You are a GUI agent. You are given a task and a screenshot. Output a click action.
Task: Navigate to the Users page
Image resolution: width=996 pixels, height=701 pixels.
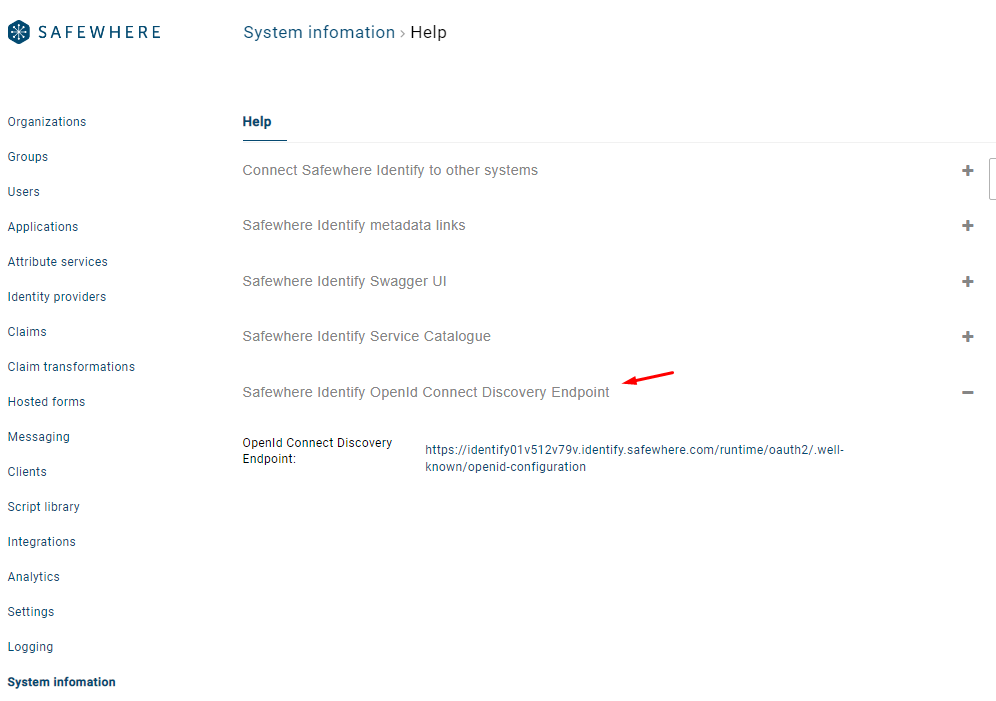tap(24, 192)
